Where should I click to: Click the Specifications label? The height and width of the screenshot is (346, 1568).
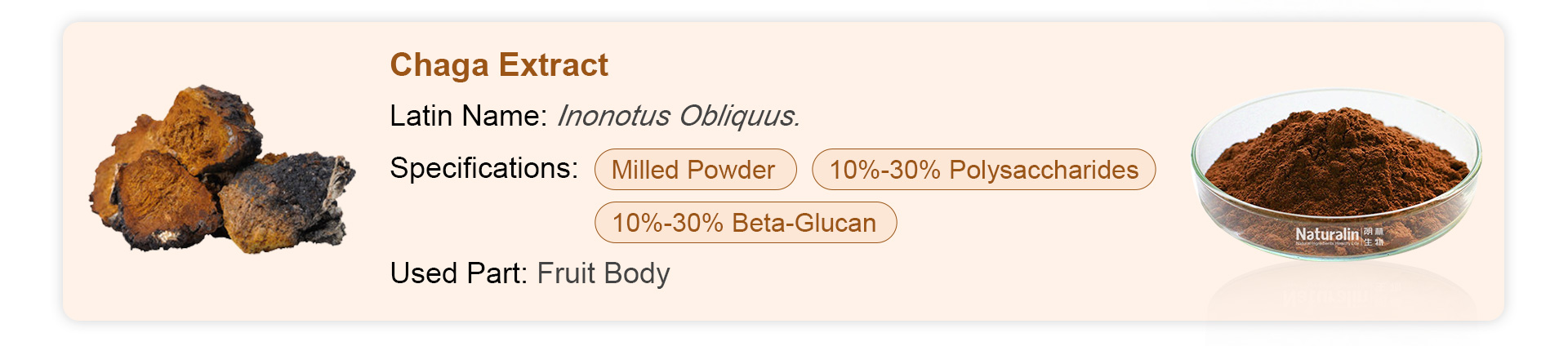pyautogui.click(x=483, y=168)
